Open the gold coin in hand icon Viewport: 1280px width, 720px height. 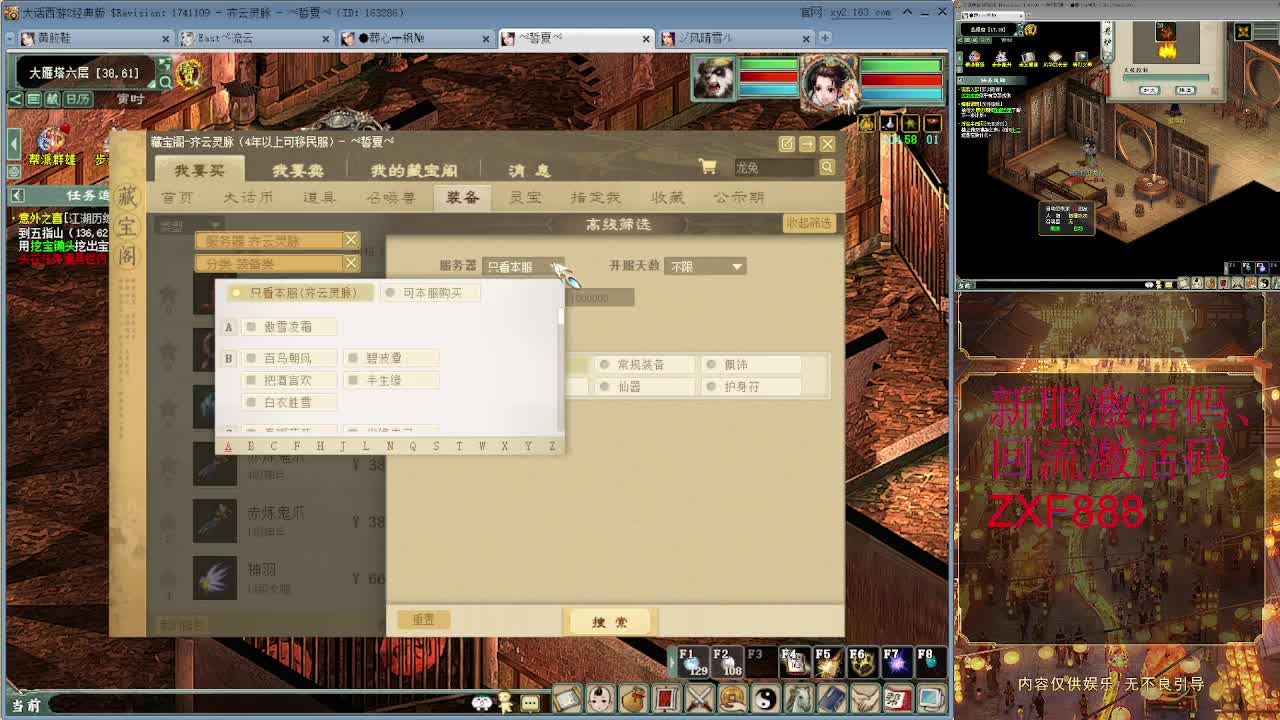(x=732, y=698)
